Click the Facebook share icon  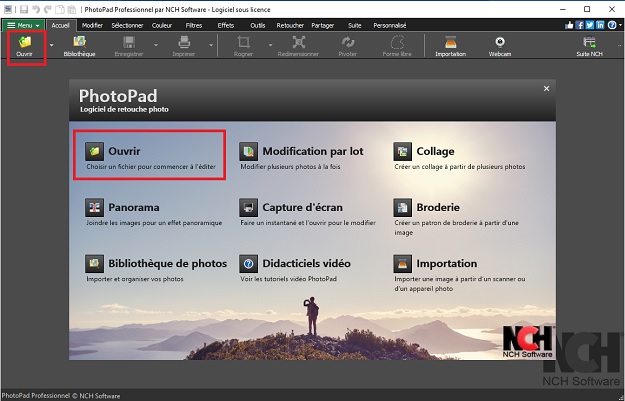tap(580, 25)
